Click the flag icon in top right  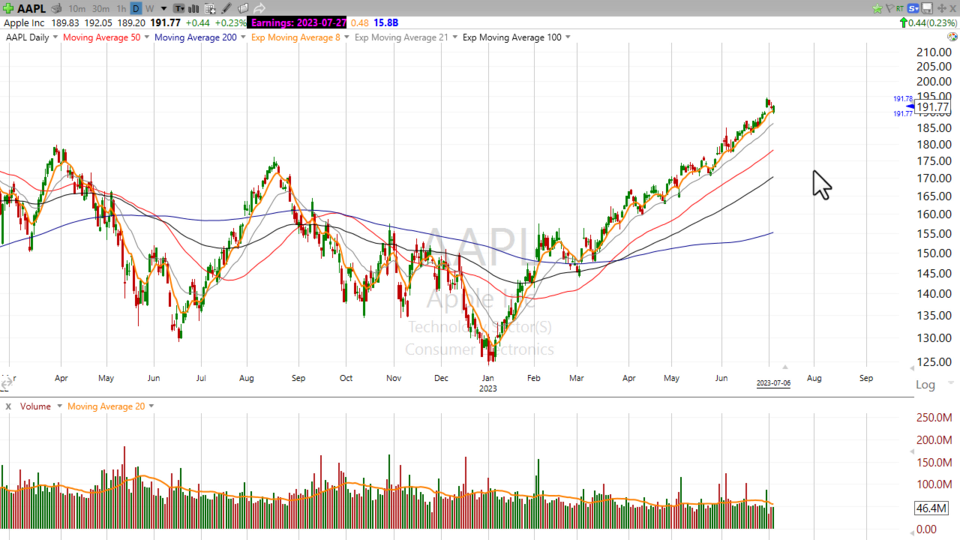(890, 8)
